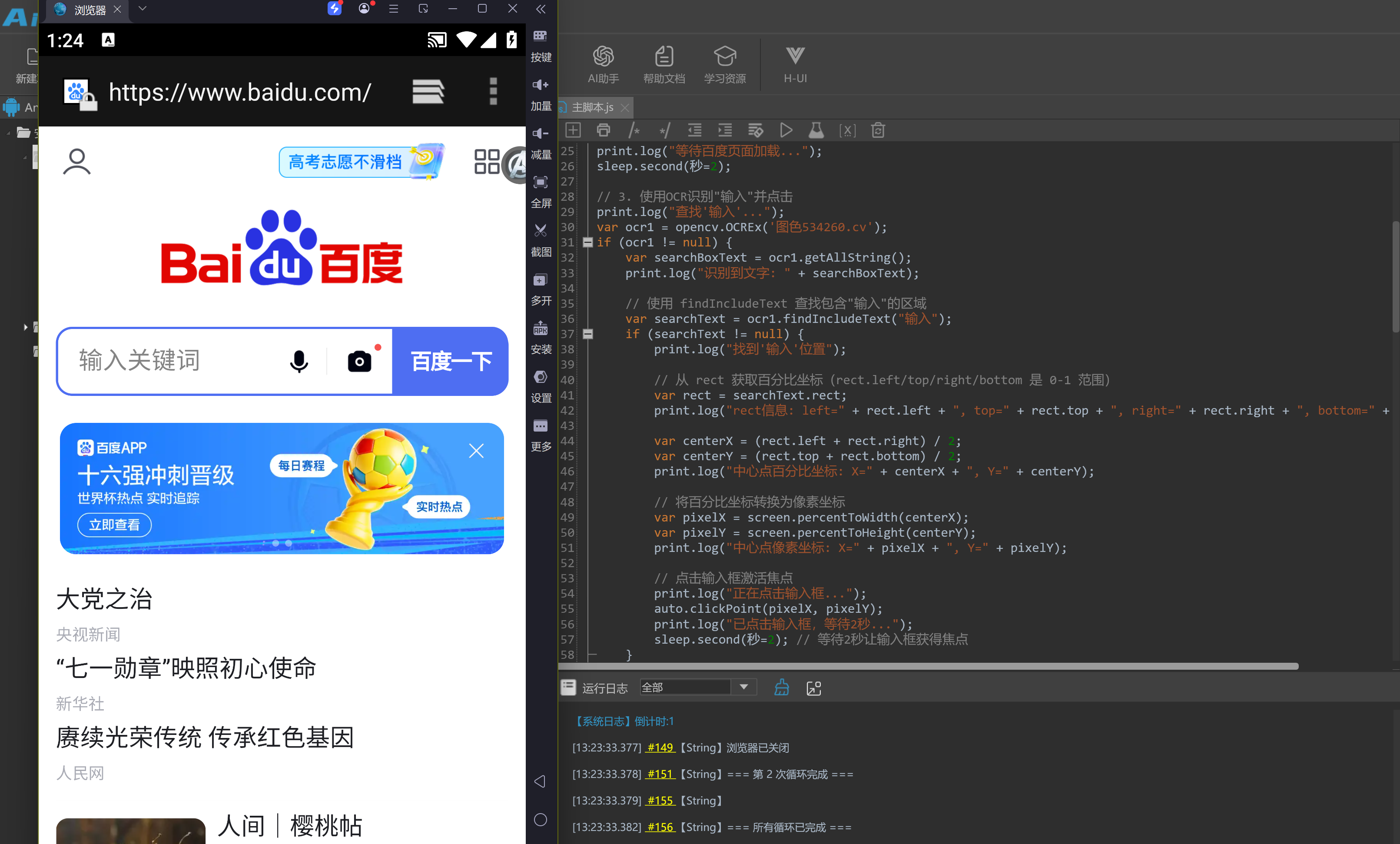Click 安装 APK install icon
Viewport: 1400px width, 844px height.
point(541,338)
